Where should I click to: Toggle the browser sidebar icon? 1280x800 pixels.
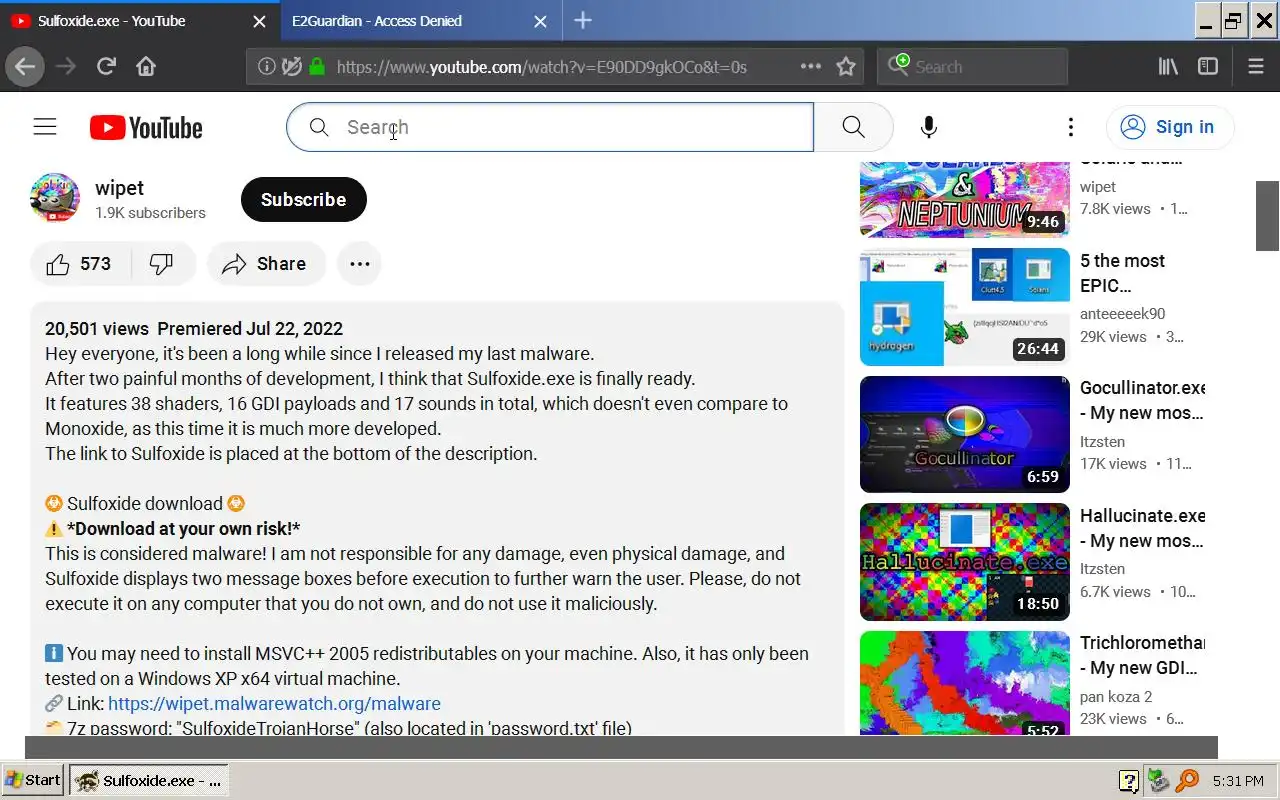coord(1208,67)
